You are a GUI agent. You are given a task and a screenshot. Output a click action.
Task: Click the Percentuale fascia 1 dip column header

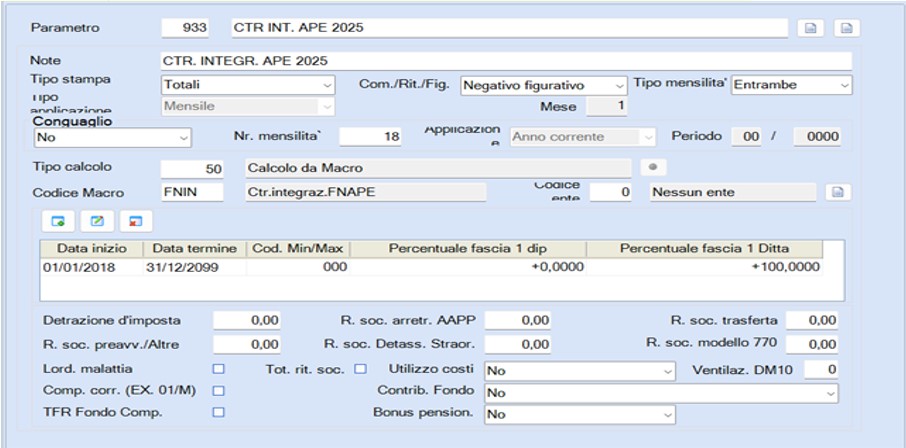click(x=468, y=249)
